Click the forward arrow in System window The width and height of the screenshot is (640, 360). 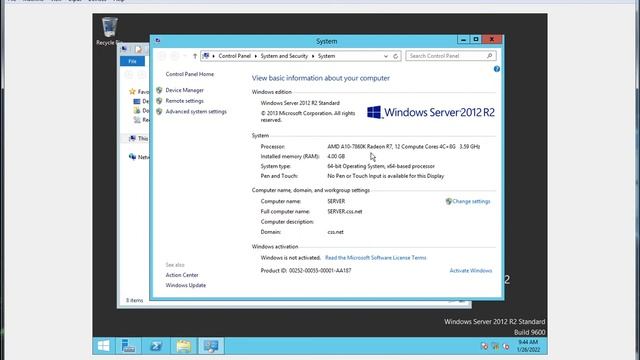(175, 56)
